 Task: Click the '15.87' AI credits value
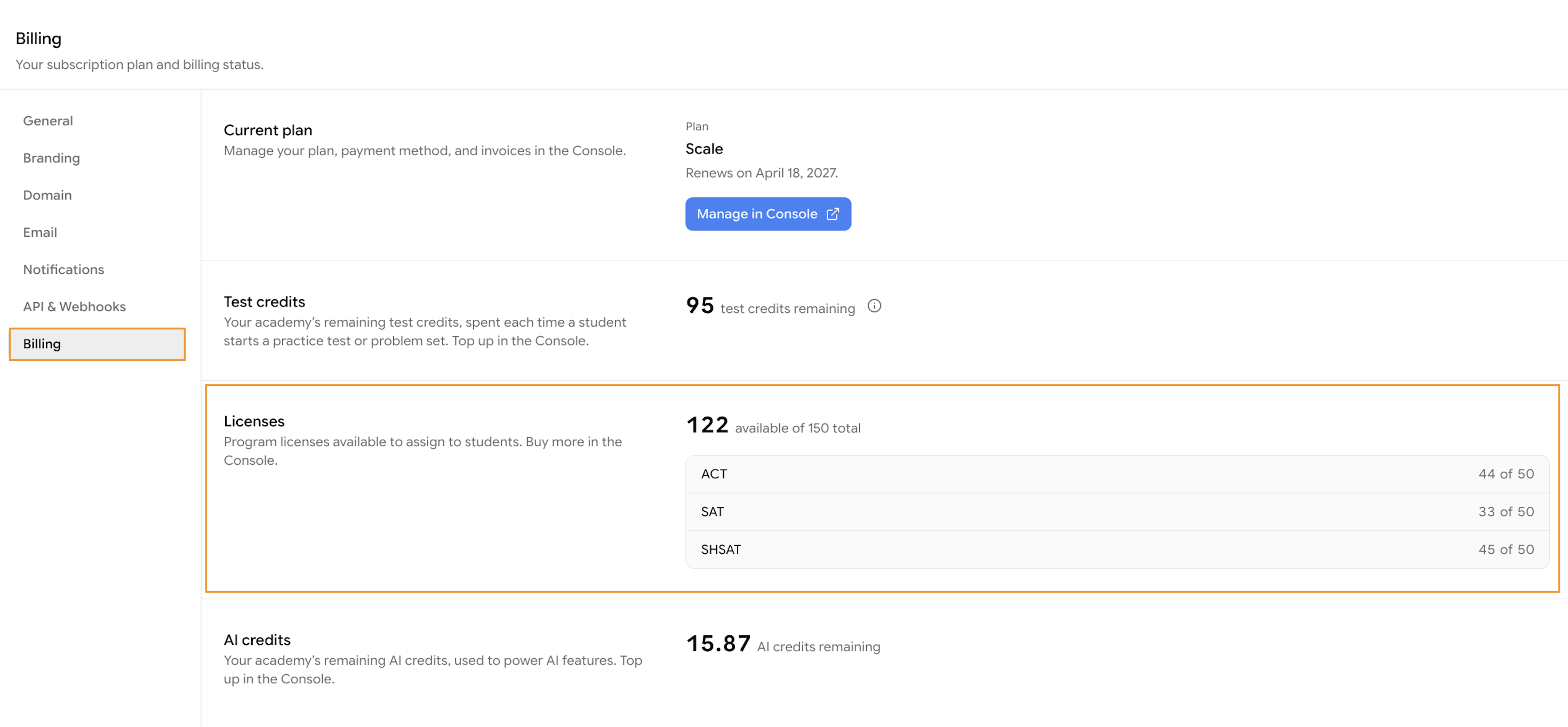coord(718,643)
